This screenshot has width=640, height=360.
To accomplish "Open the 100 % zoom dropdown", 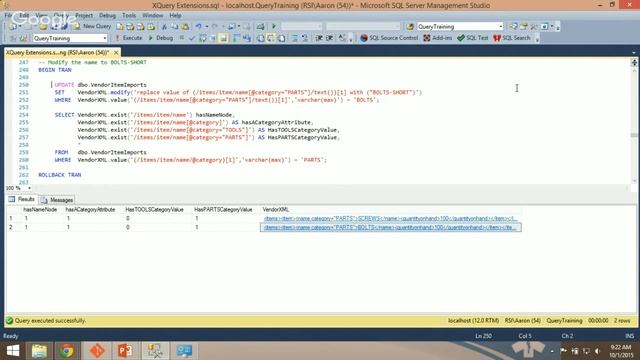I will click(x=29, y=188).
